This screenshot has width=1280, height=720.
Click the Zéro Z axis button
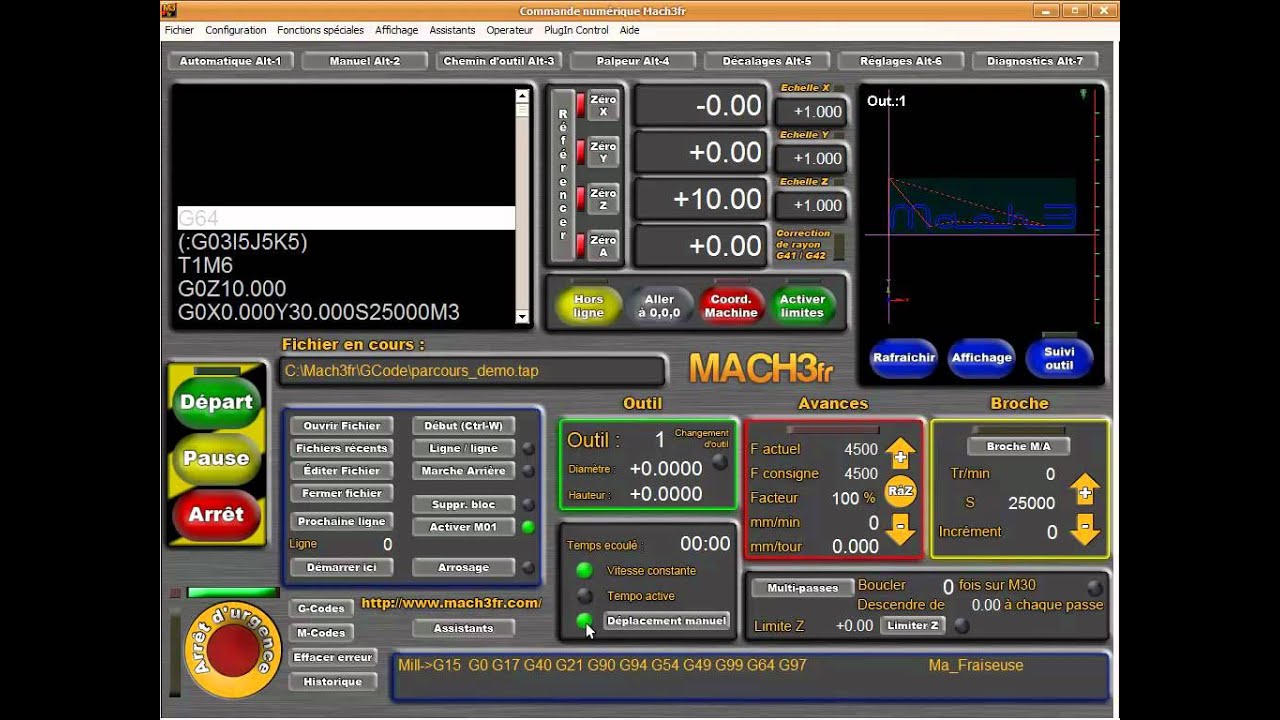click(x=603, y=199)
